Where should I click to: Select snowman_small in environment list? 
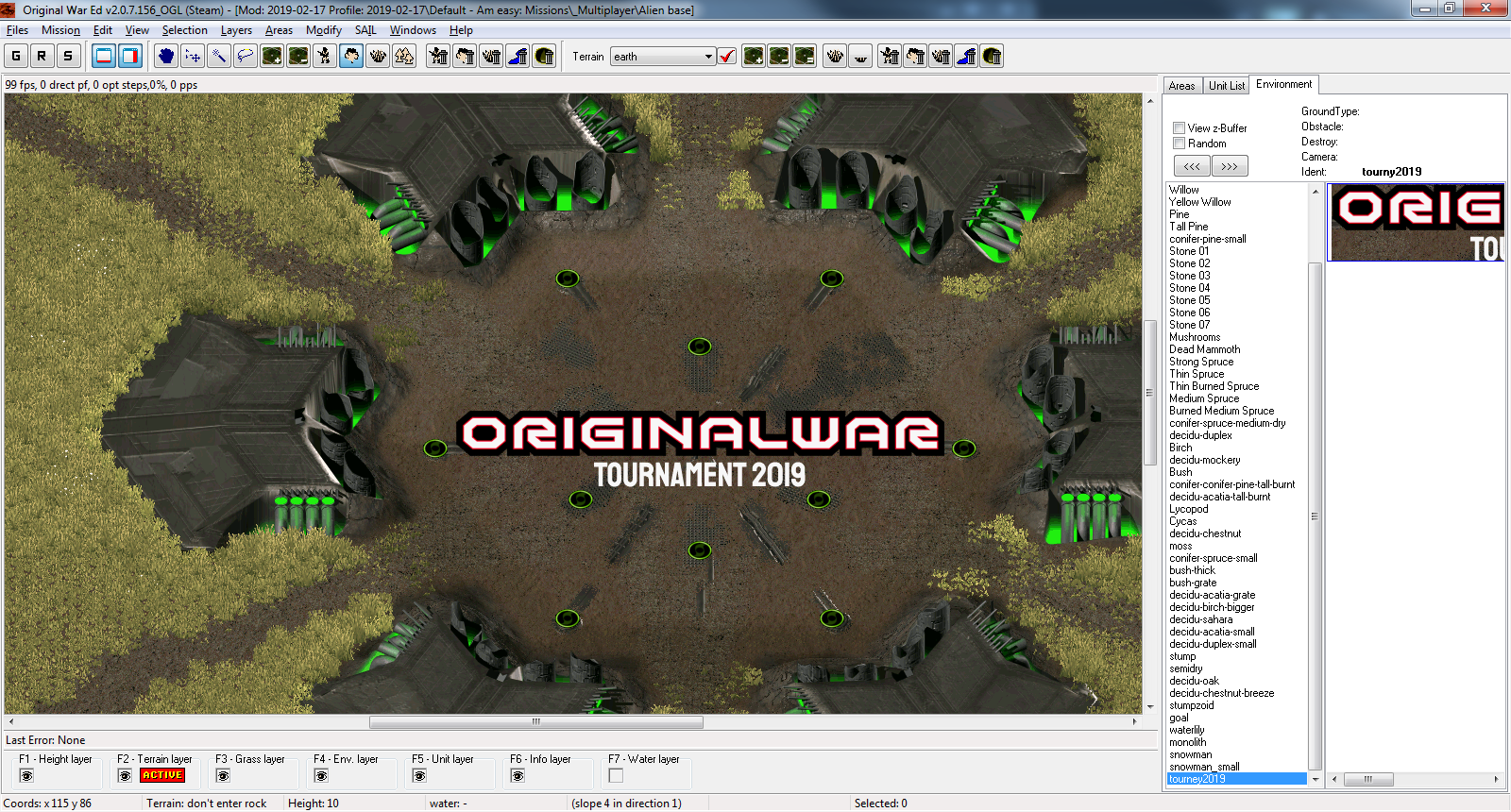click(x=1204, y=767)
